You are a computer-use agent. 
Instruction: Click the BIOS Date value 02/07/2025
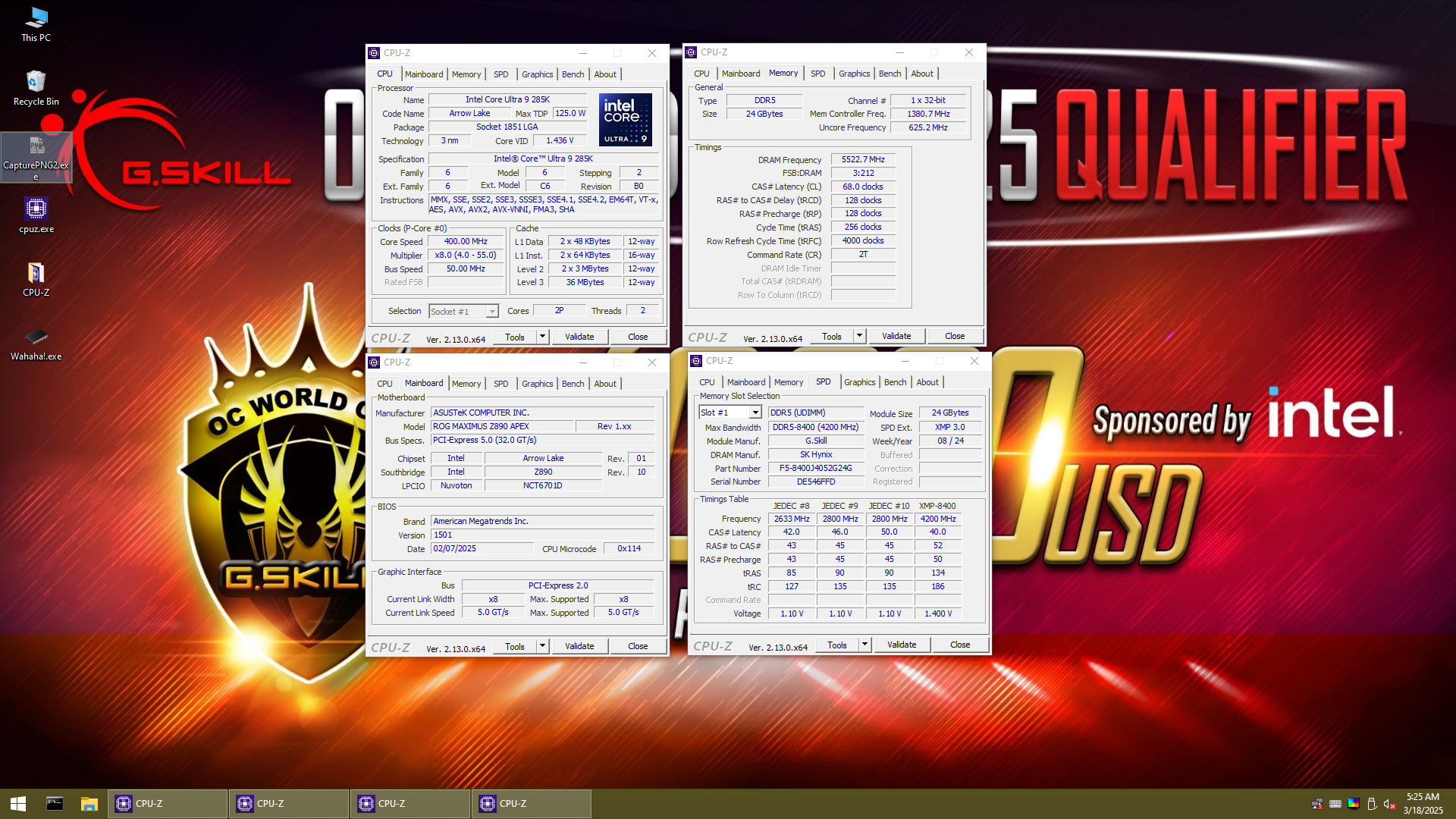[482, 548]
